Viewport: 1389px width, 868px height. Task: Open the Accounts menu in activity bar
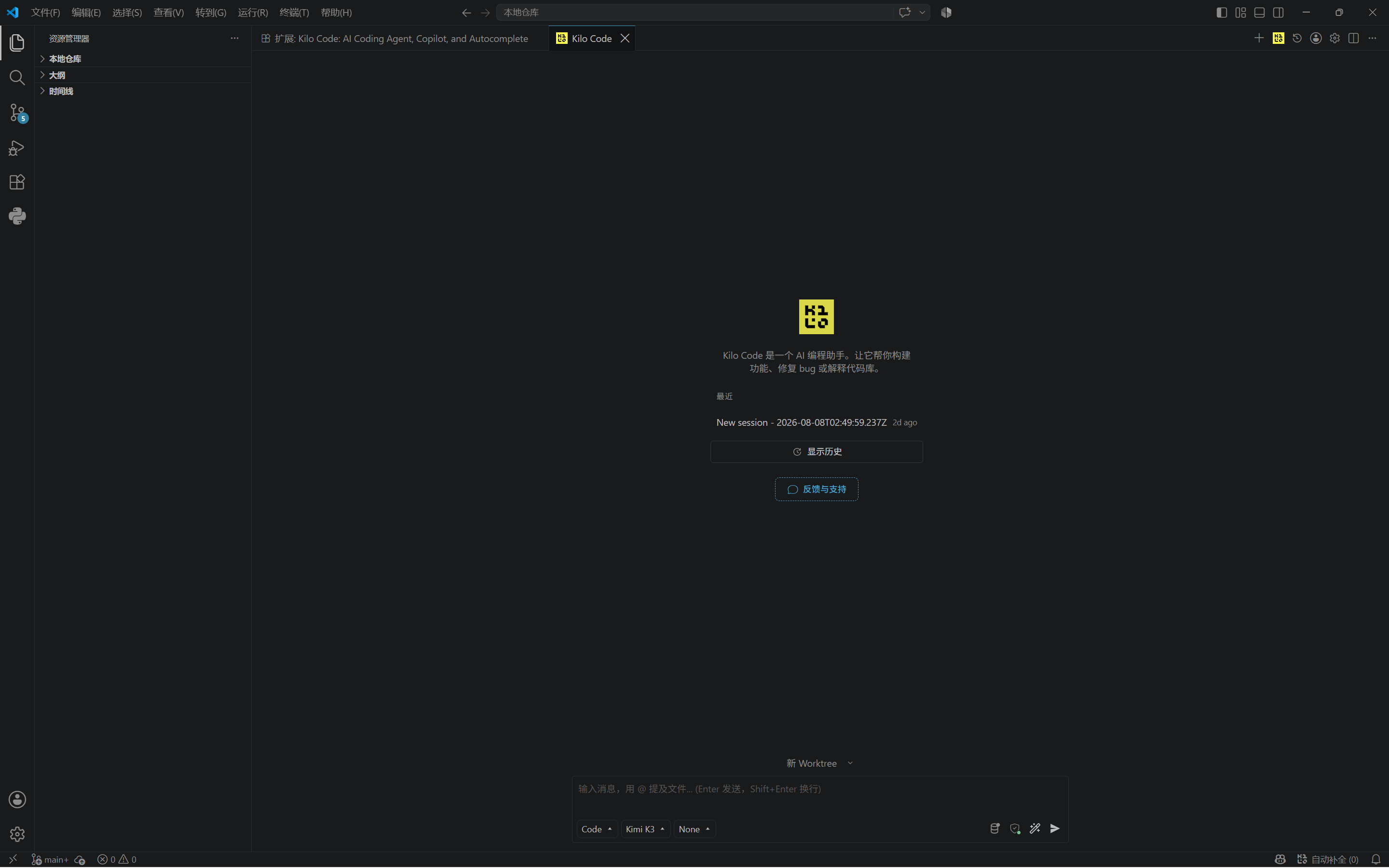(17, 800)
